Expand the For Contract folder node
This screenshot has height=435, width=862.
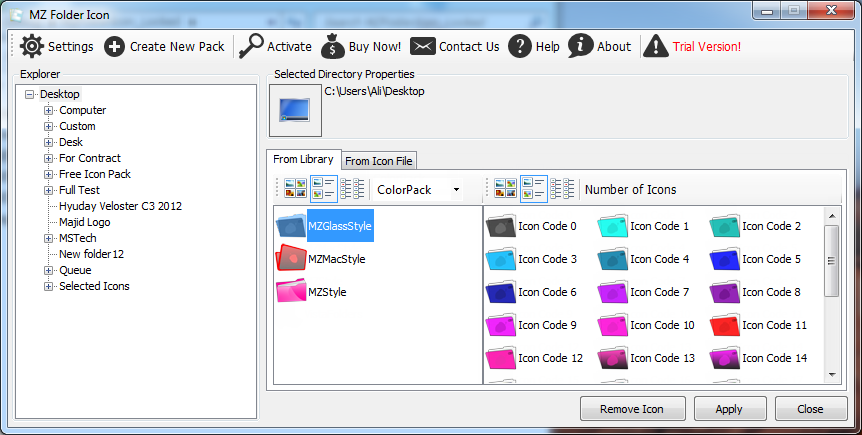(x=49, y=158)
